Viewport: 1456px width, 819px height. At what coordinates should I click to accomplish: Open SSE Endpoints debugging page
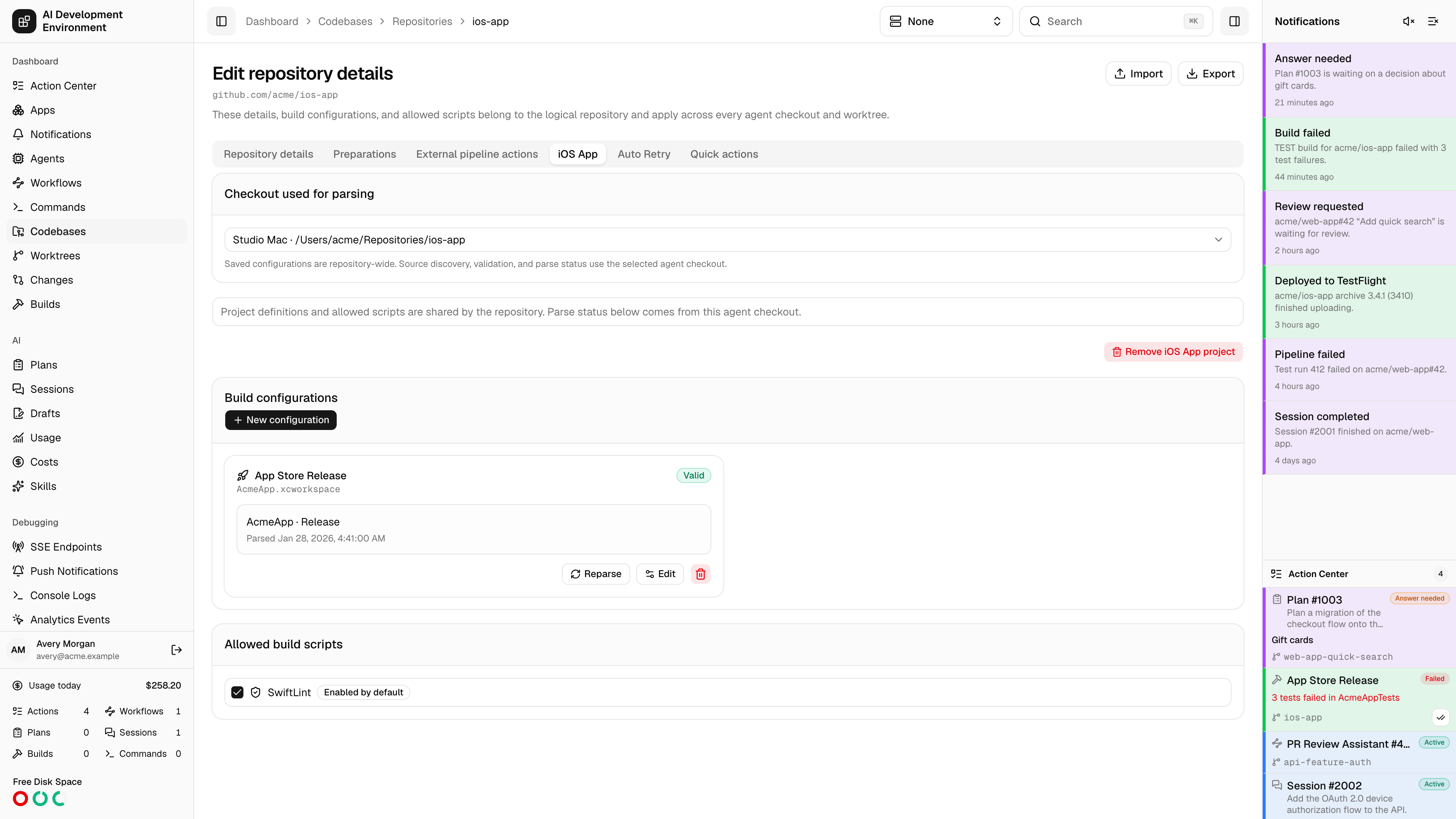click(x=97, y=547)
